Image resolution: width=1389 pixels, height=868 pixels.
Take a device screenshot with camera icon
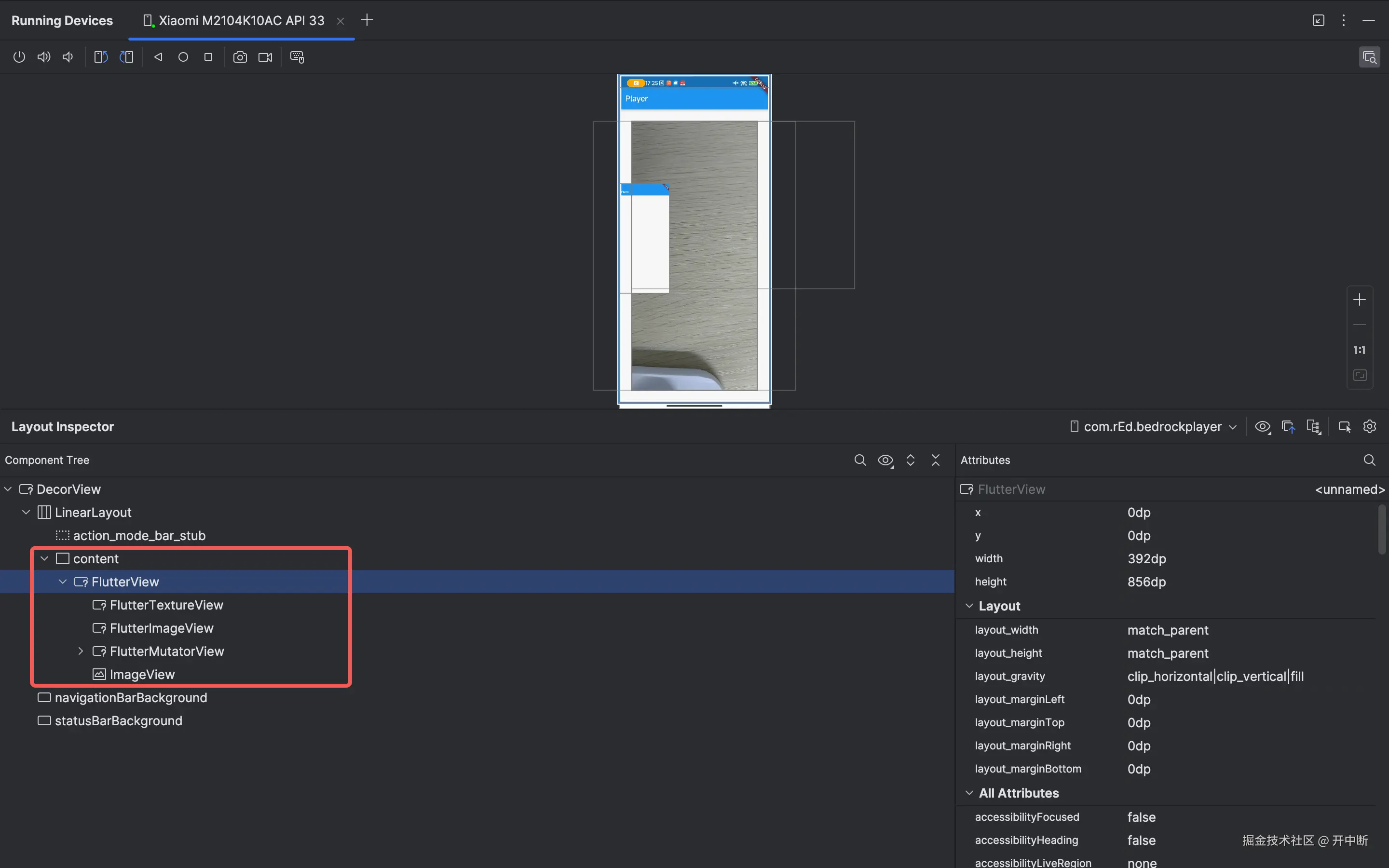240,57
